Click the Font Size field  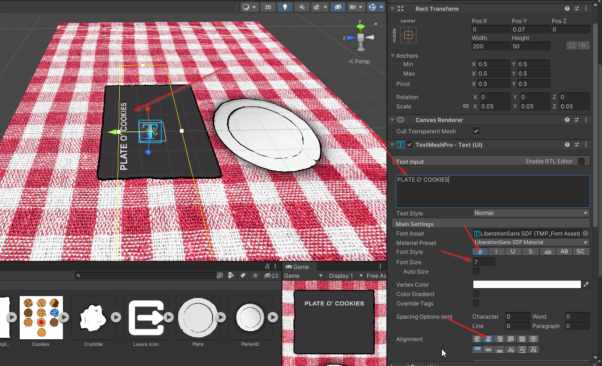[x=484, y=262]
